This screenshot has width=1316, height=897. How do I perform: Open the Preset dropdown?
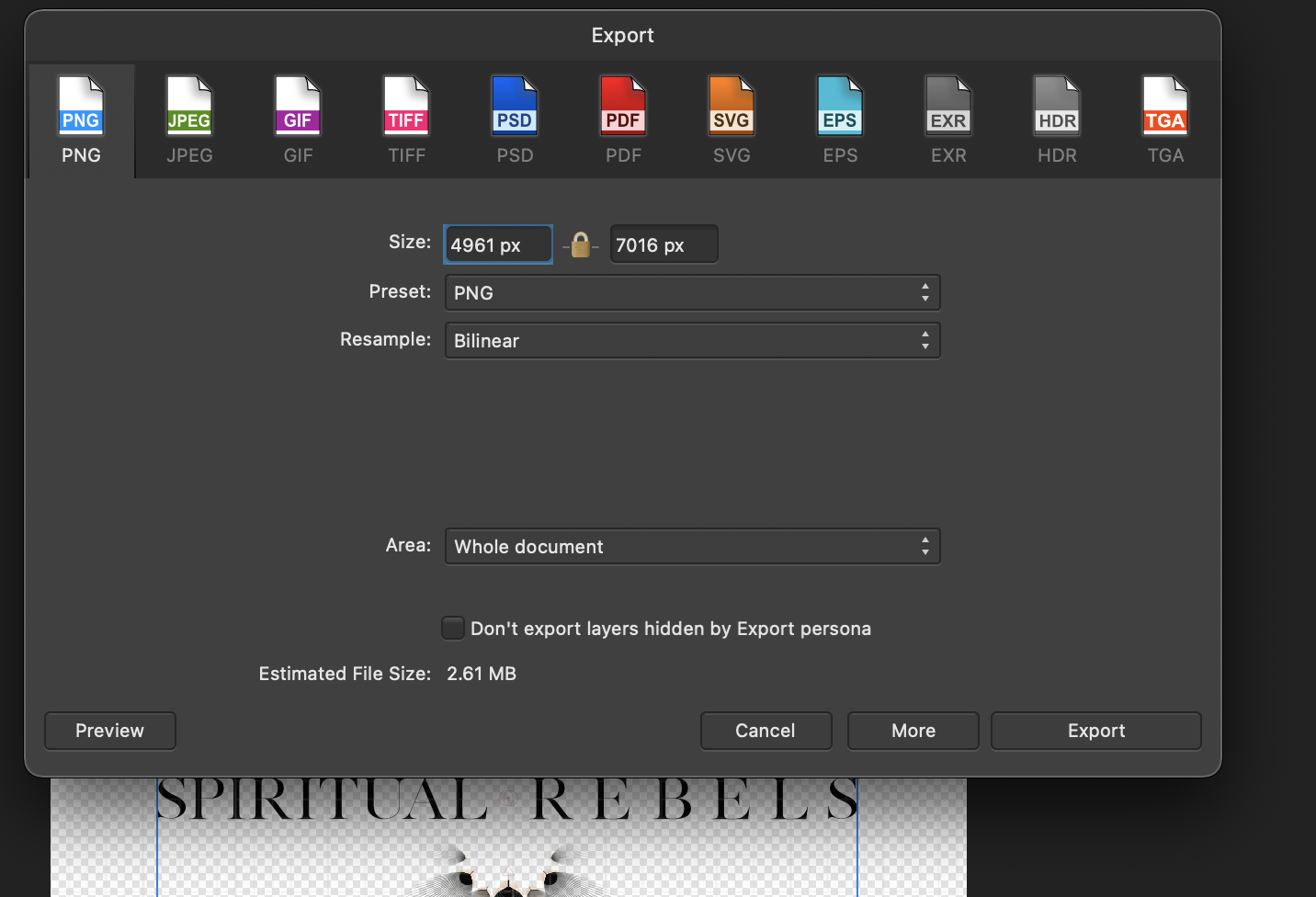tap(692, 293)
